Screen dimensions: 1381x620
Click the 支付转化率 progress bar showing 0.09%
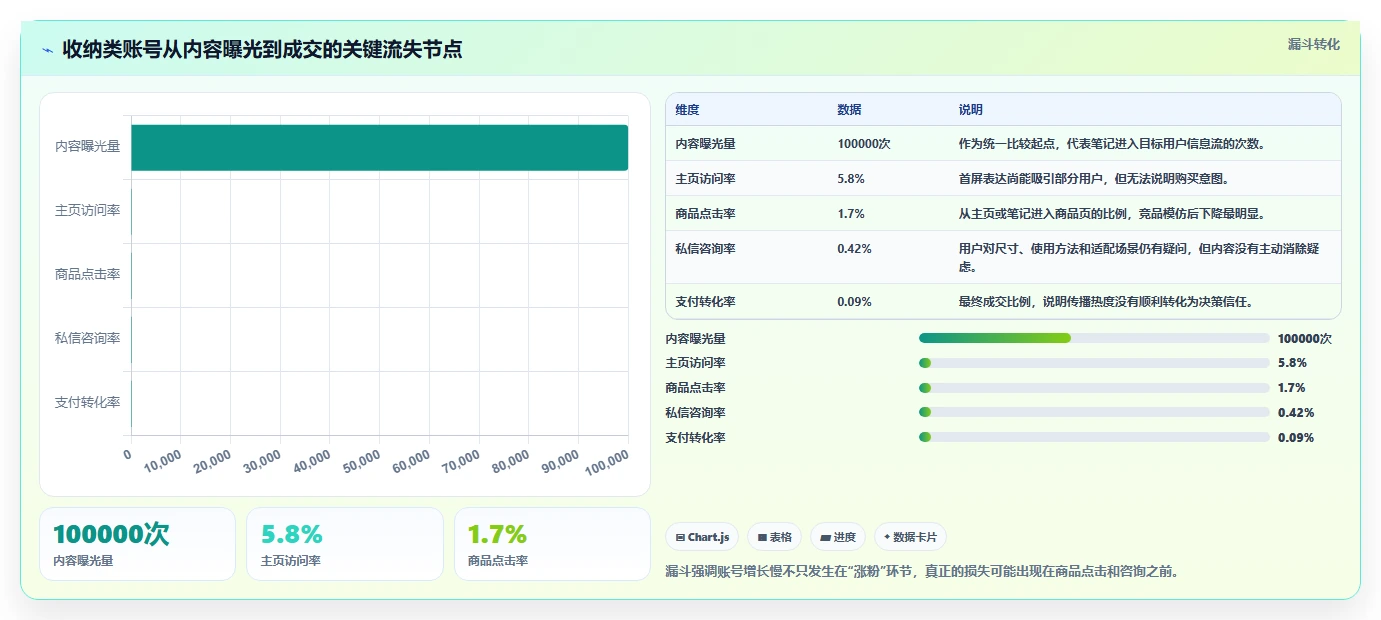pyautogui.click(x=1094, y=437)
